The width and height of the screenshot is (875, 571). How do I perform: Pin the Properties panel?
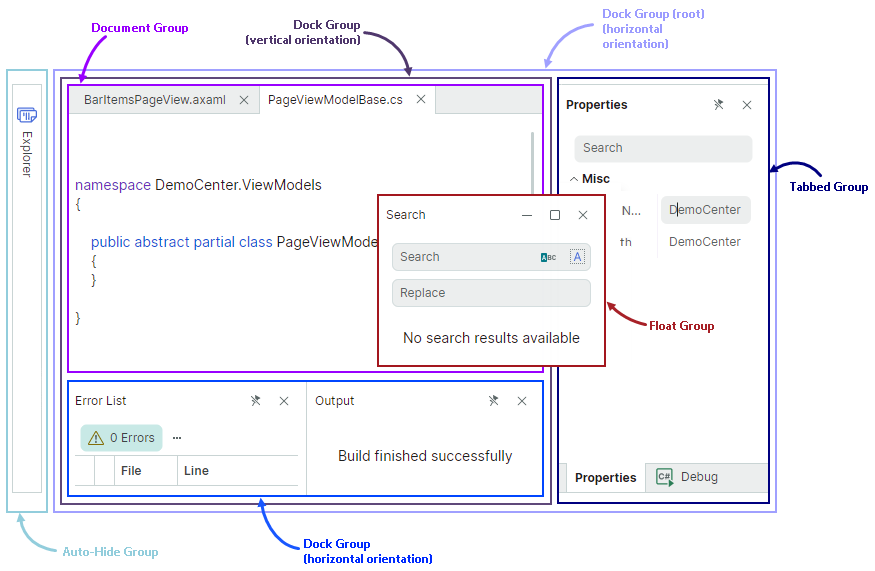(719, 104)
